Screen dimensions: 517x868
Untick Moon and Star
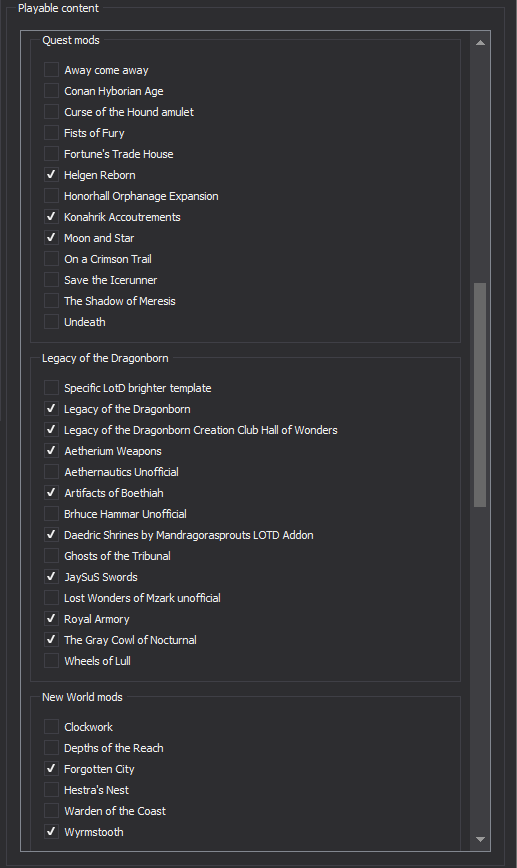tap(51, 238)
